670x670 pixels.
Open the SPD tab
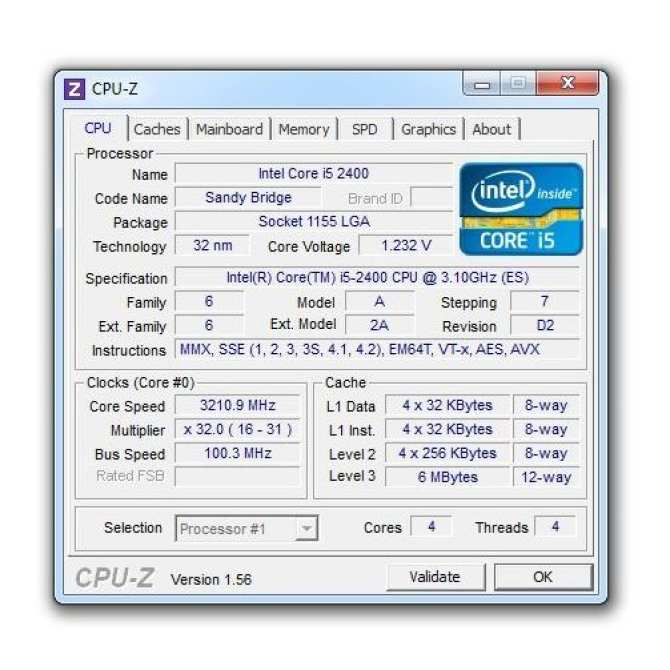tap(364, 129)
